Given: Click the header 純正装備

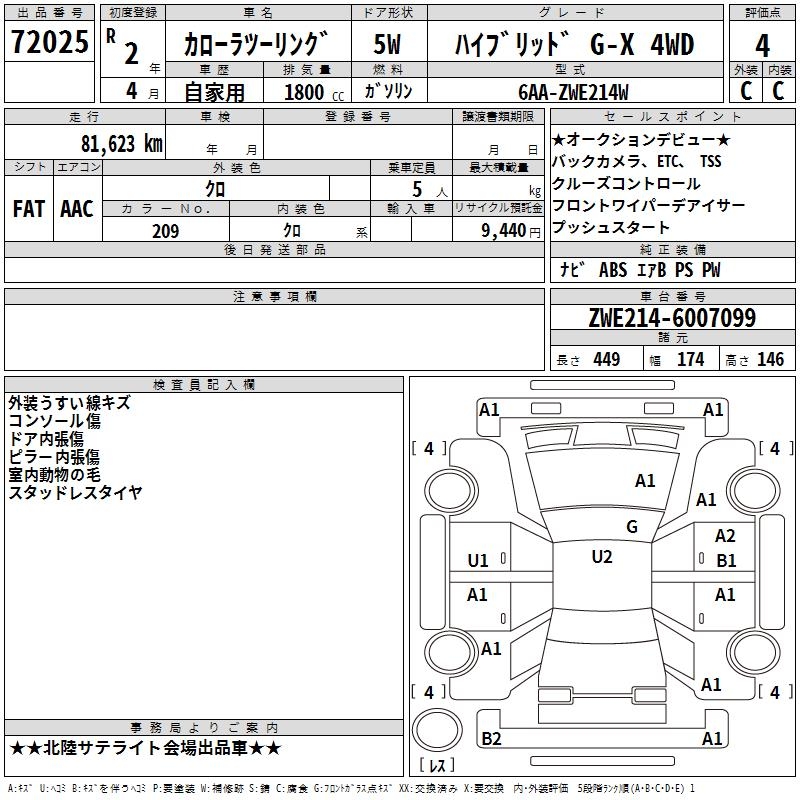Looking at the screenshot, I should click(672, 249).
